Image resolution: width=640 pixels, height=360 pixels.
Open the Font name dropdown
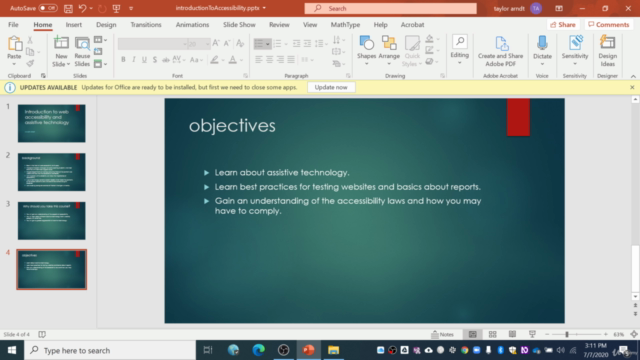coord(184,44)
